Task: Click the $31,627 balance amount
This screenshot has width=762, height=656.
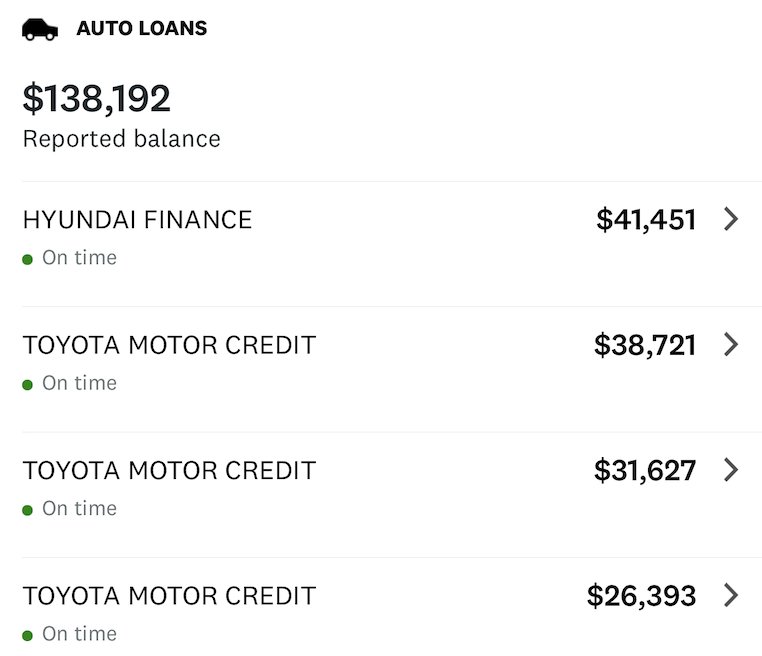Action: point(645,470)
